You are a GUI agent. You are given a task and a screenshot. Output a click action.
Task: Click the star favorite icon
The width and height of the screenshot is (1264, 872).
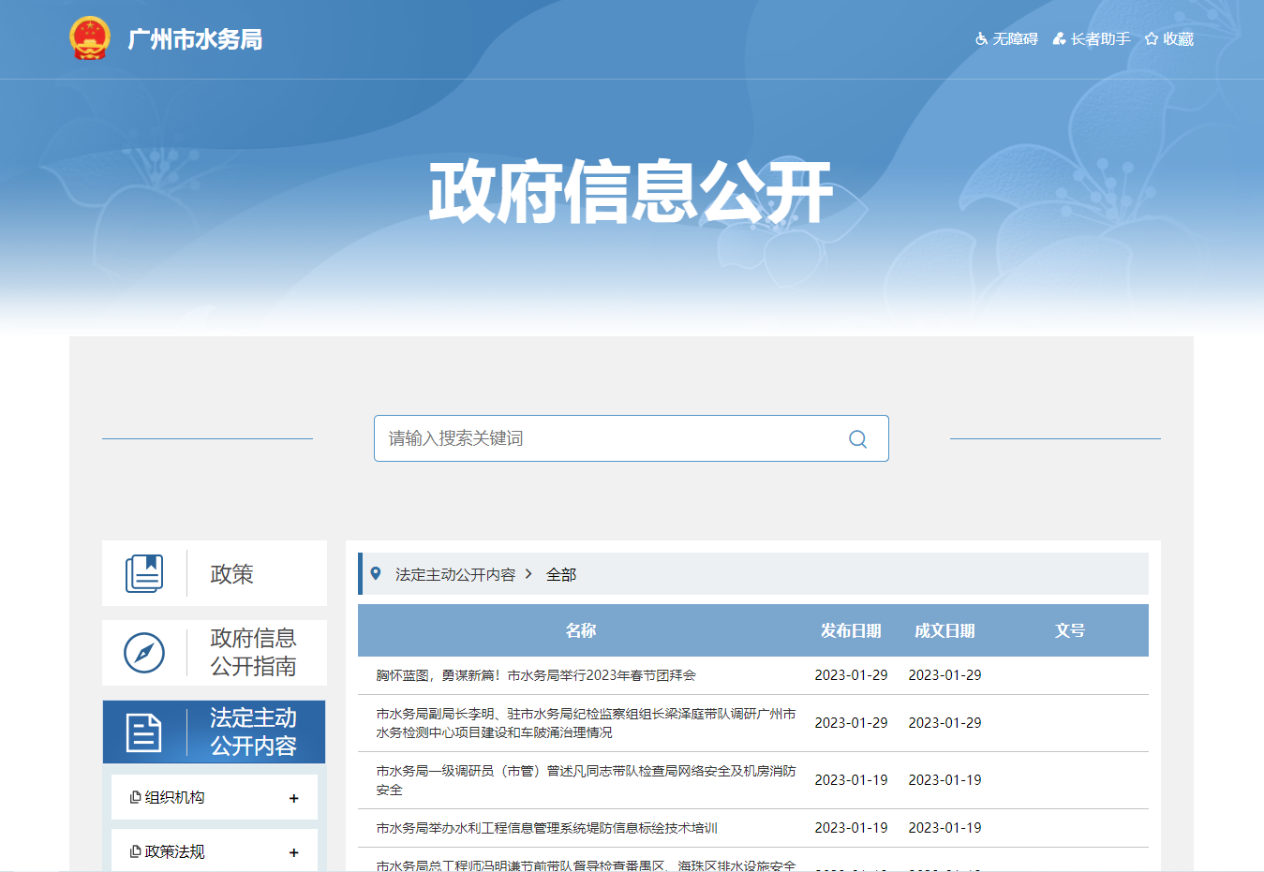point(1151,39)
